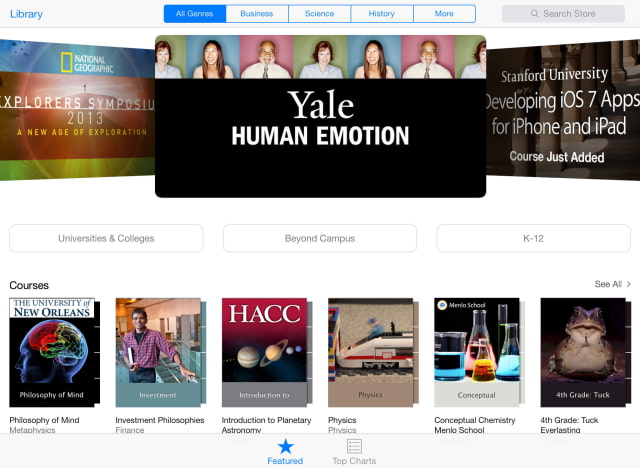Open the Physics course cover

coord(373,353)
